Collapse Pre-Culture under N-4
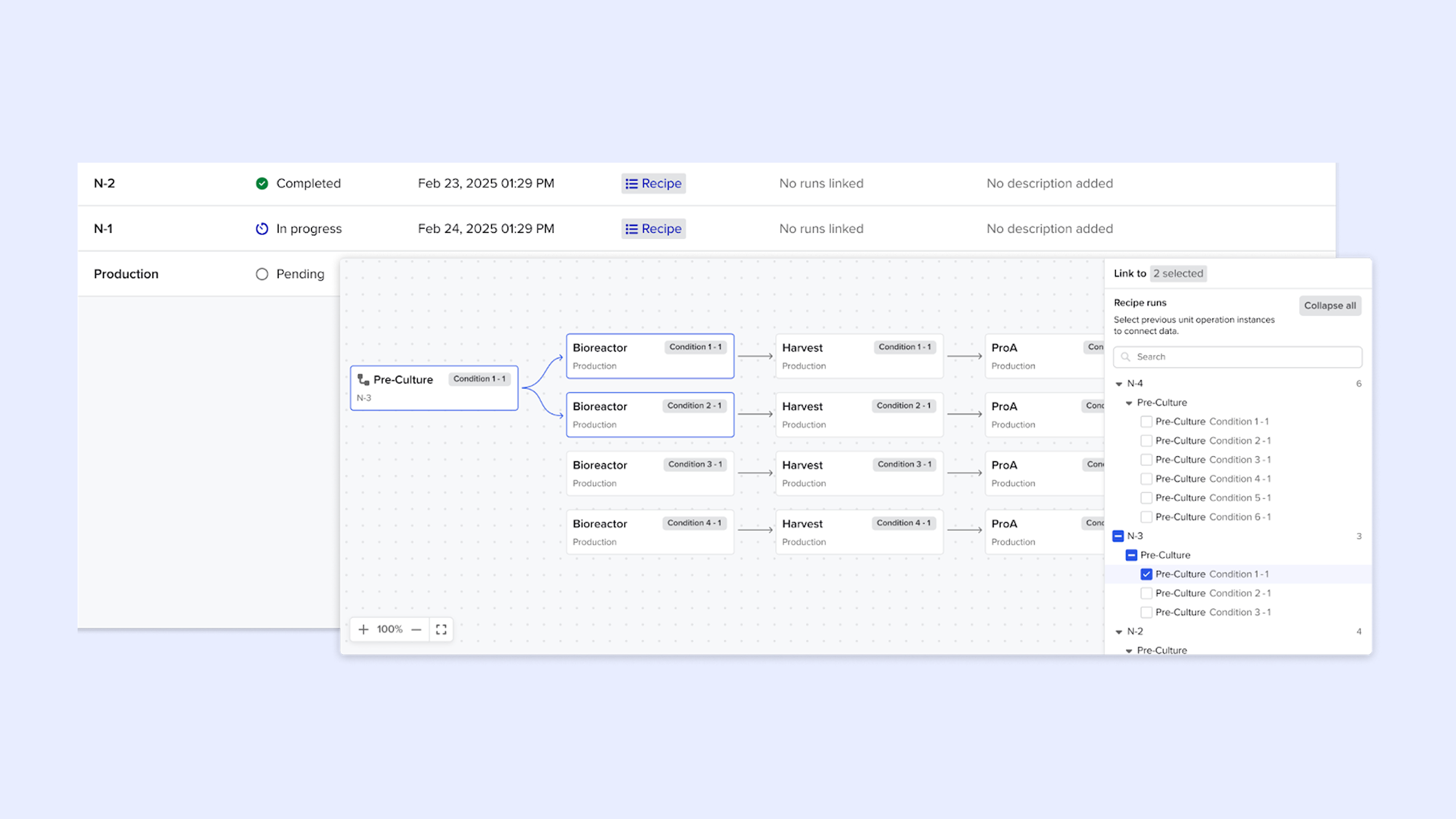This screenshot has height=819, width=1456. tap(1129, 403)
